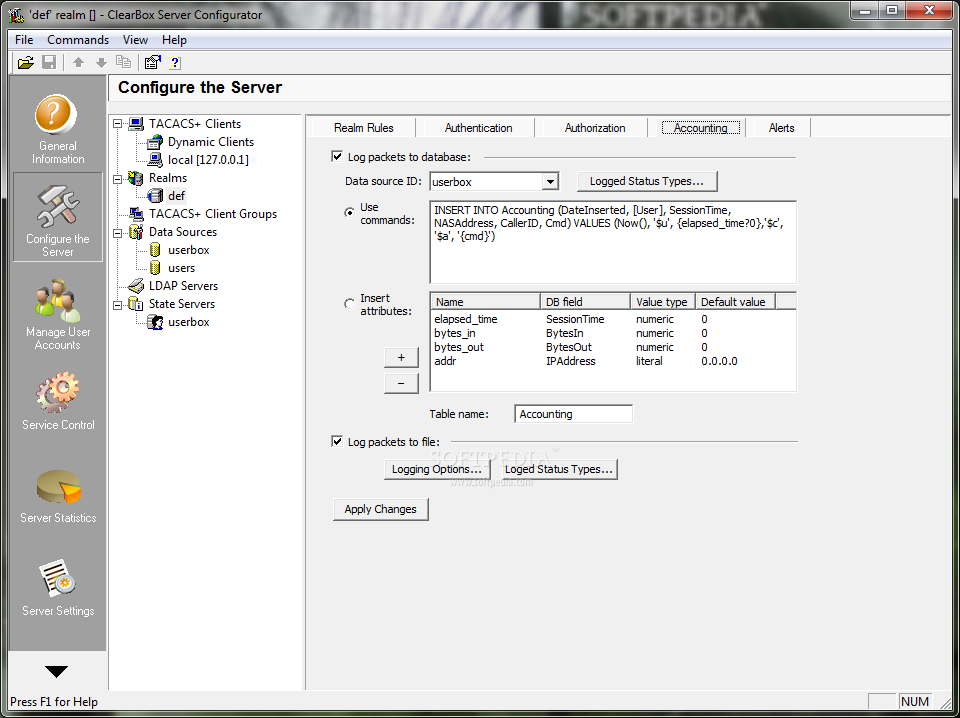Image resolution: width=960 pixels, height=718 pixels.
Task: Select Configure the Server sidebar icon
Action: [x=58, y=217]
